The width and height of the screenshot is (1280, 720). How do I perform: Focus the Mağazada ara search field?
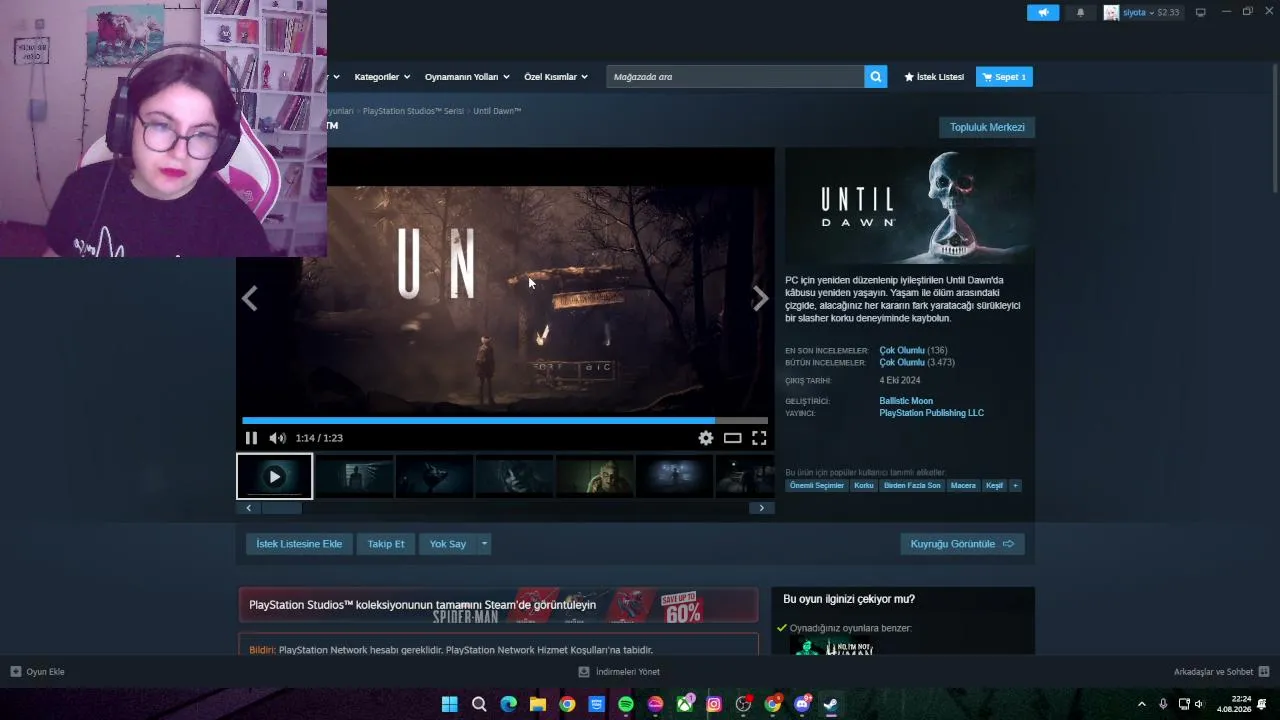735,77
